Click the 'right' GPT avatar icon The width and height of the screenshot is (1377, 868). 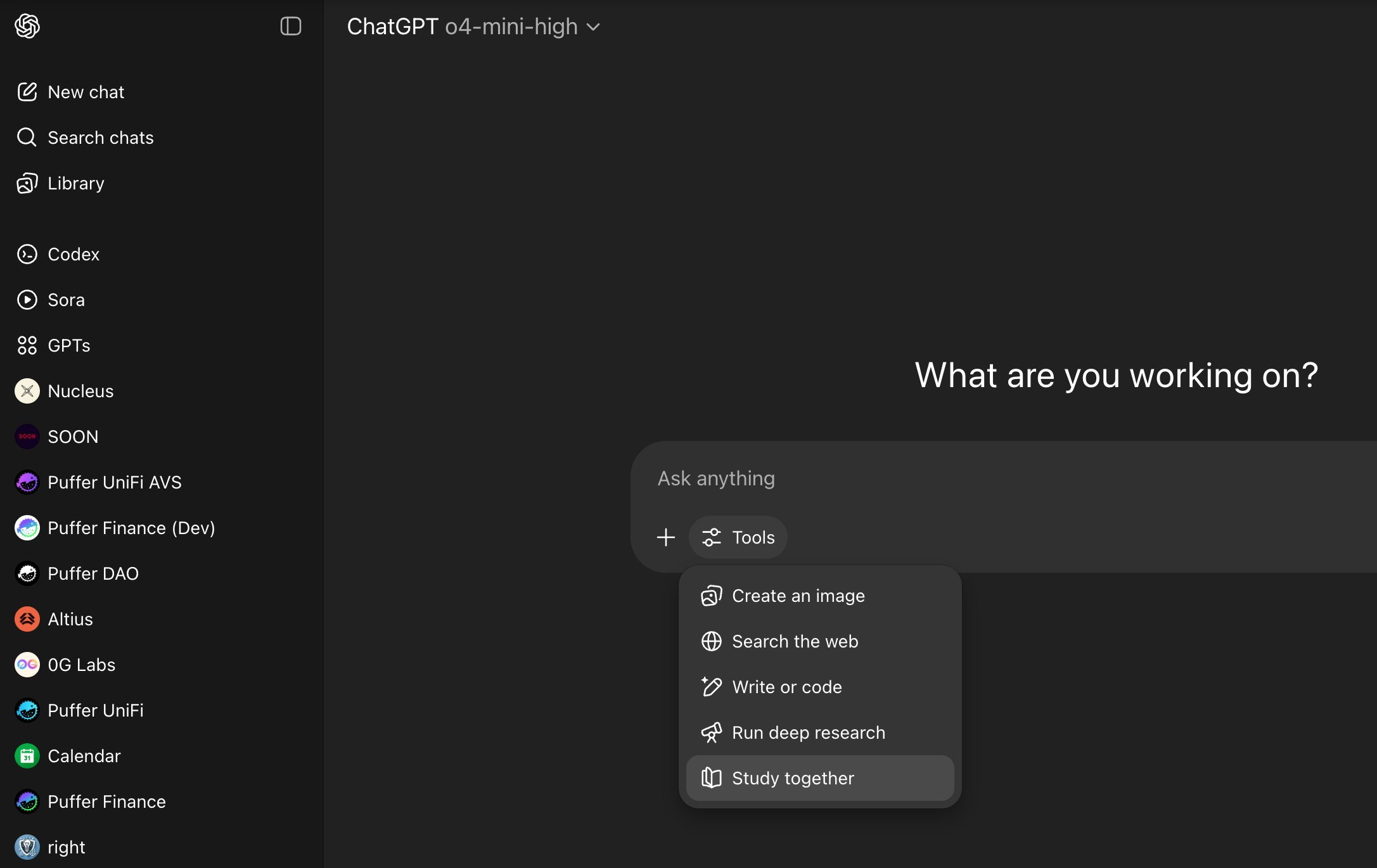point(27,847)
